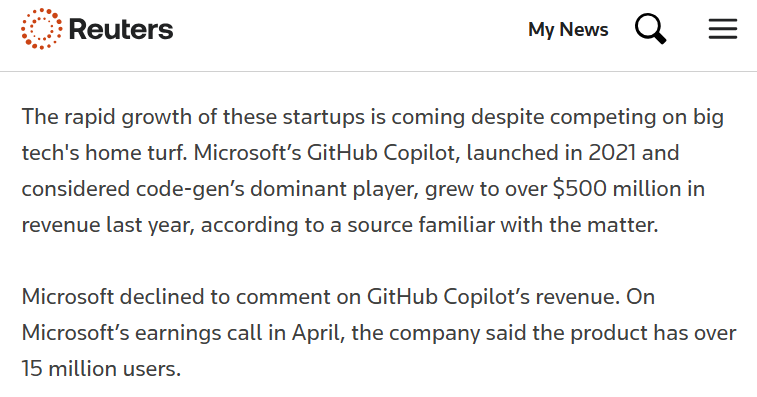
Task: Go to My News
Action: [x=568, y=29]
